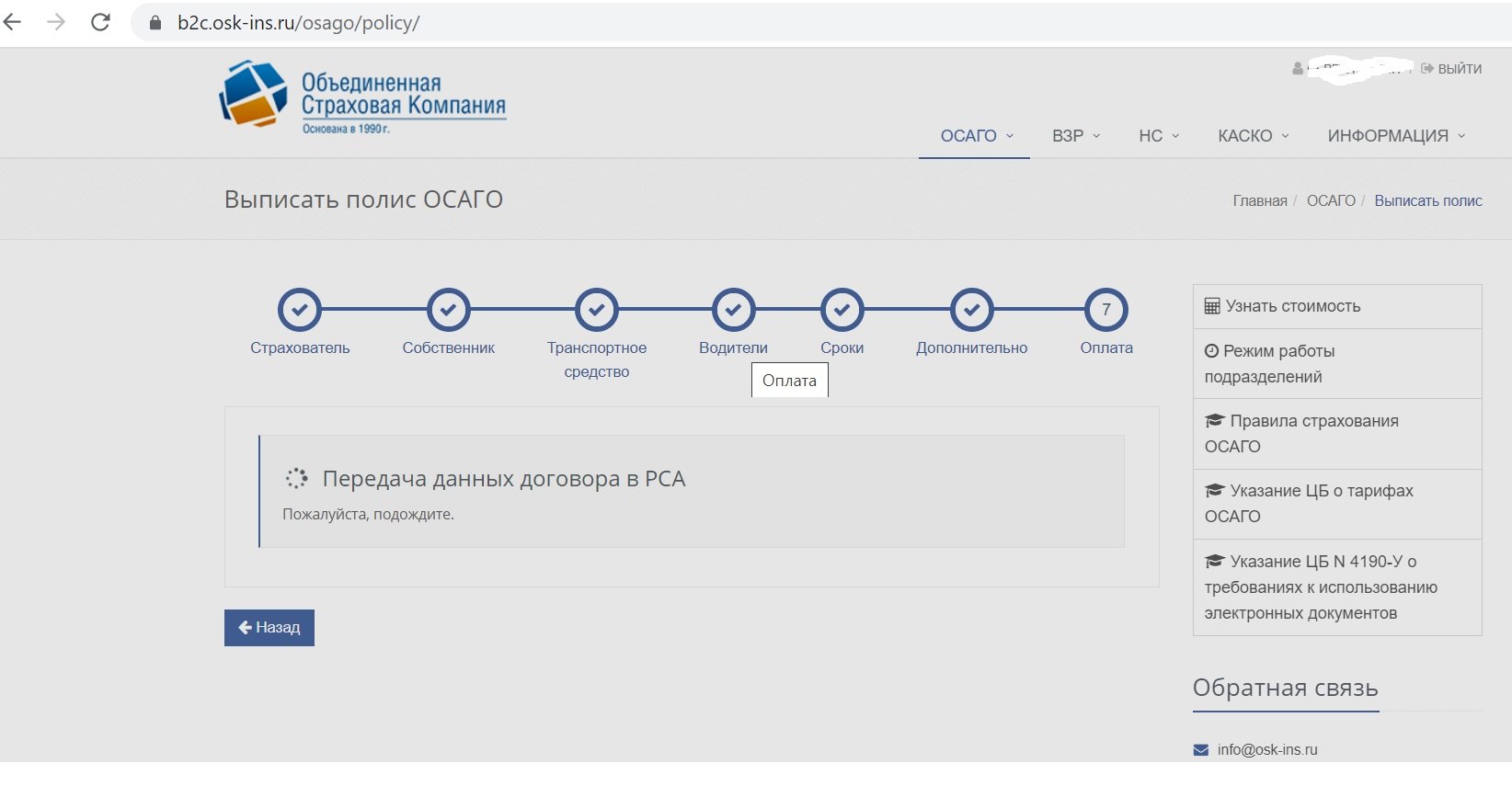Open the КАСКО dropdown menu

(1253, 136)
